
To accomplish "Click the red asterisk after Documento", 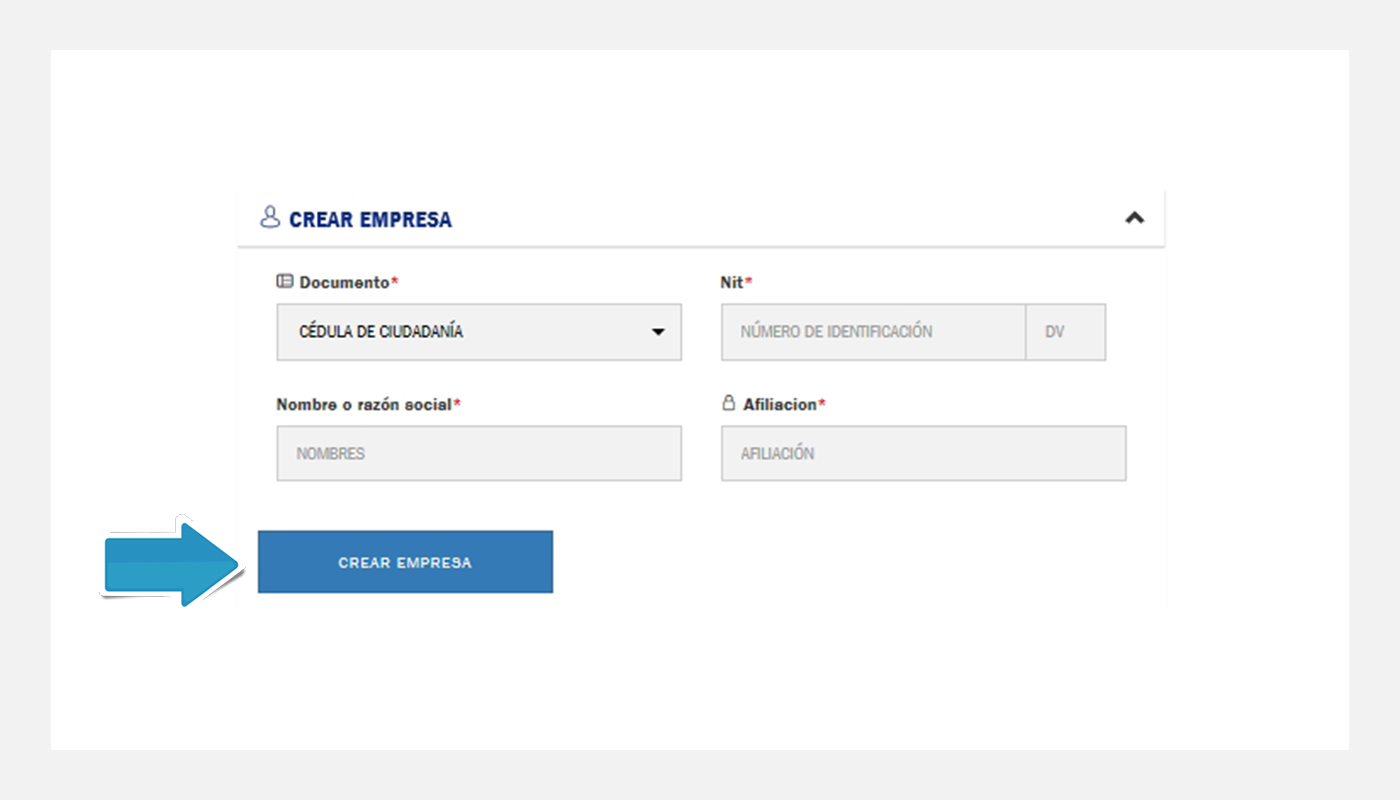I will coord(394,282).
